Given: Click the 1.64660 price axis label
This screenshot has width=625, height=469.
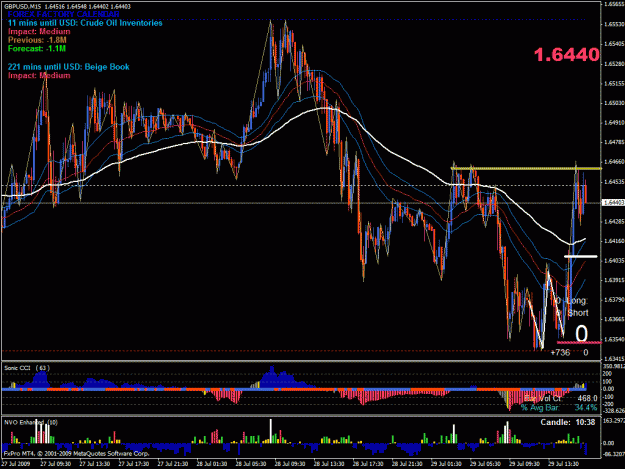Looking at the screenshot, I should point(614,162).
